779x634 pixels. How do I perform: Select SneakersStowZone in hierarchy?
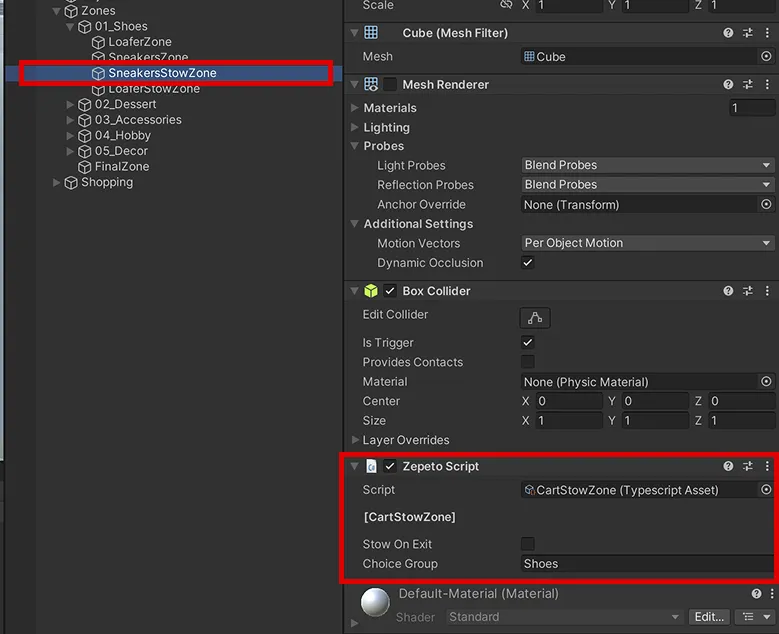point(162,73)
